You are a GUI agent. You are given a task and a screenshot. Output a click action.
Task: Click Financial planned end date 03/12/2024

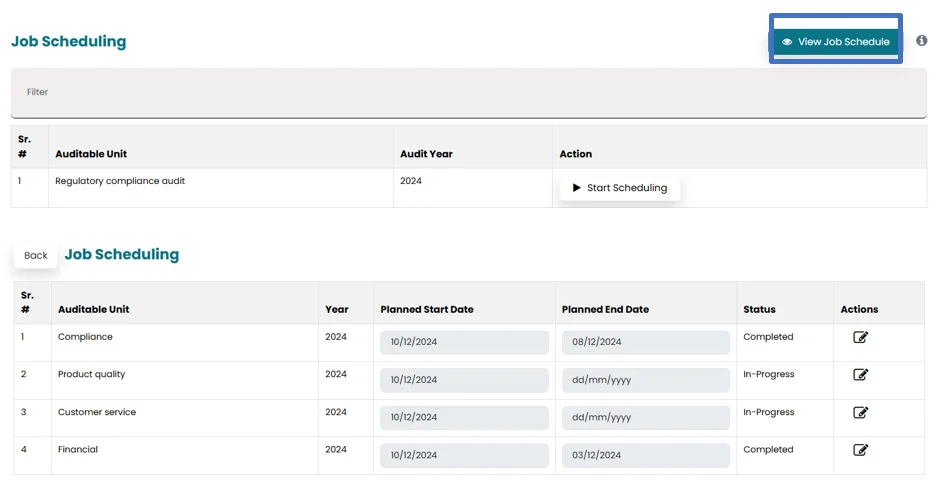point(645,455)
